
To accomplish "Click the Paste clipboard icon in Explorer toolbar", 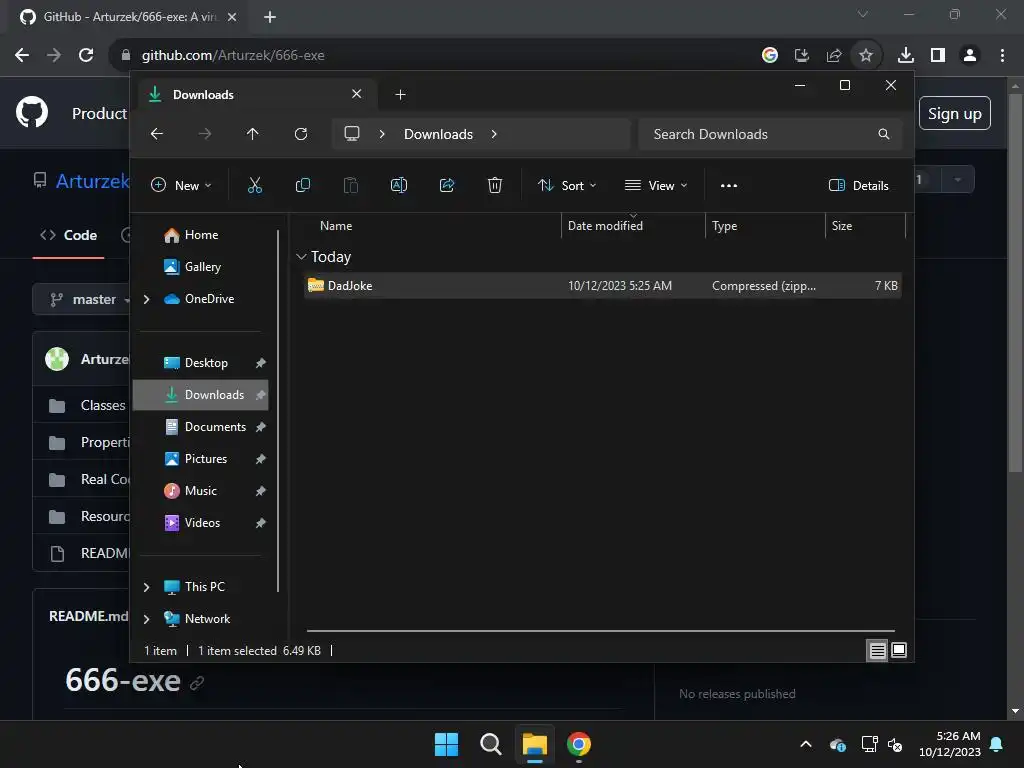I will [351, 185].
